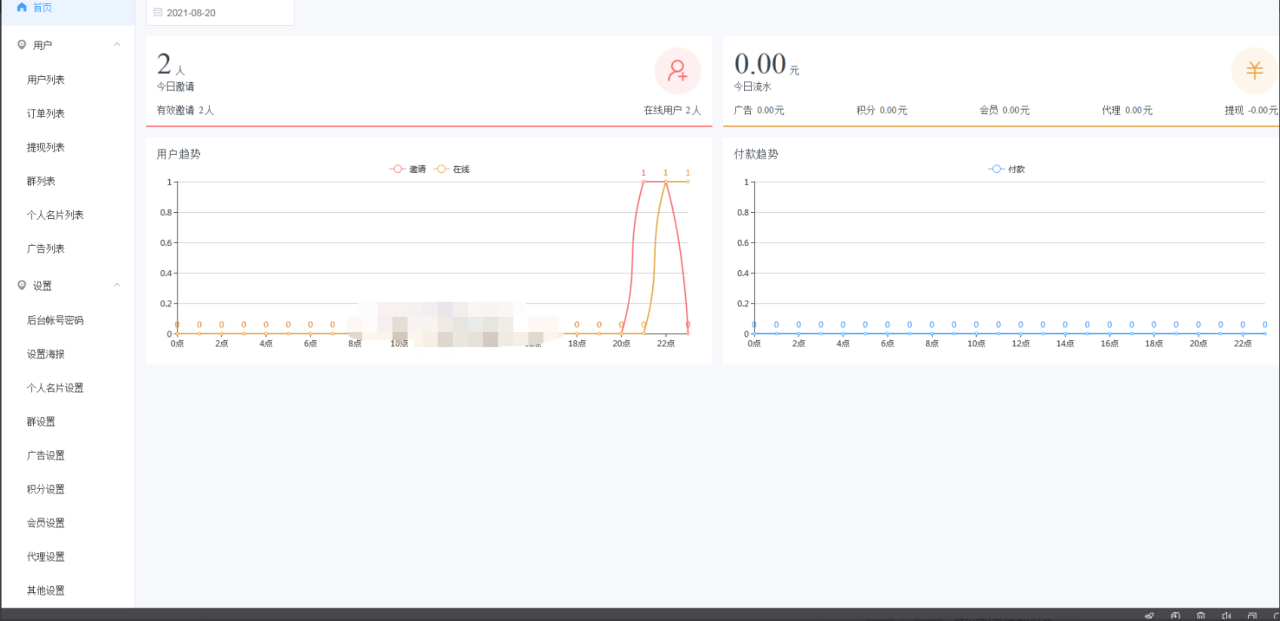The image size is (1280, 621).
Task: Open 积分设置 menu item
Action: [46, 490]
